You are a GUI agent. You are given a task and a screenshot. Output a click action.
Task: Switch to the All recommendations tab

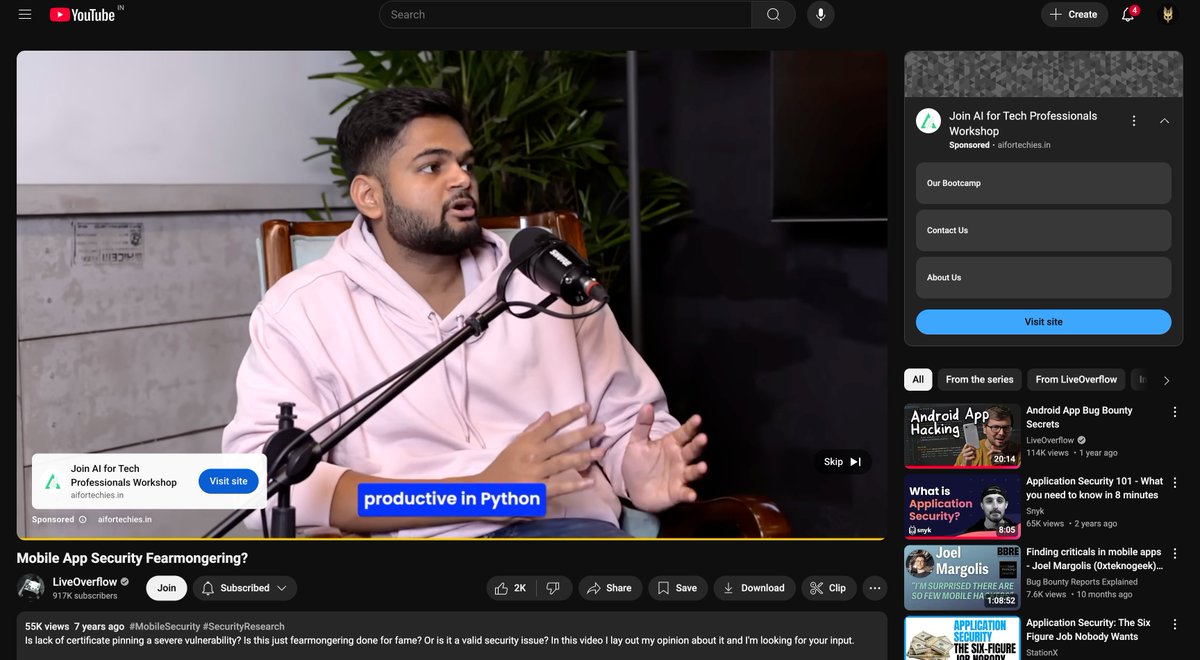click(917, 379)
